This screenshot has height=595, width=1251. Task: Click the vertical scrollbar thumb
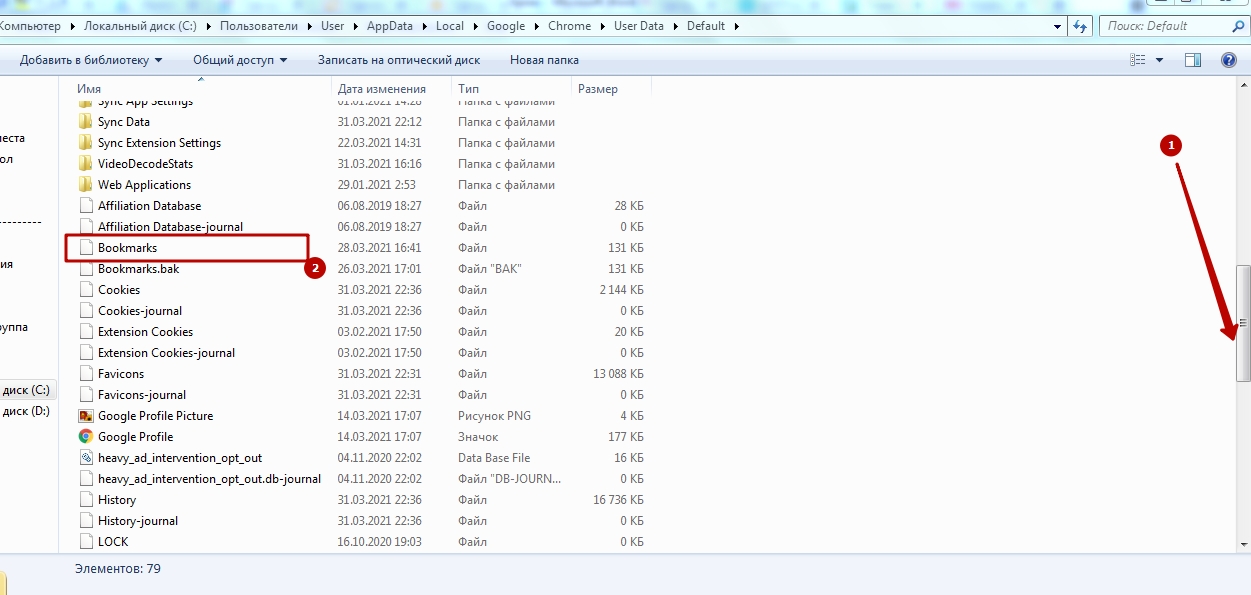[x=1243, y=323]
